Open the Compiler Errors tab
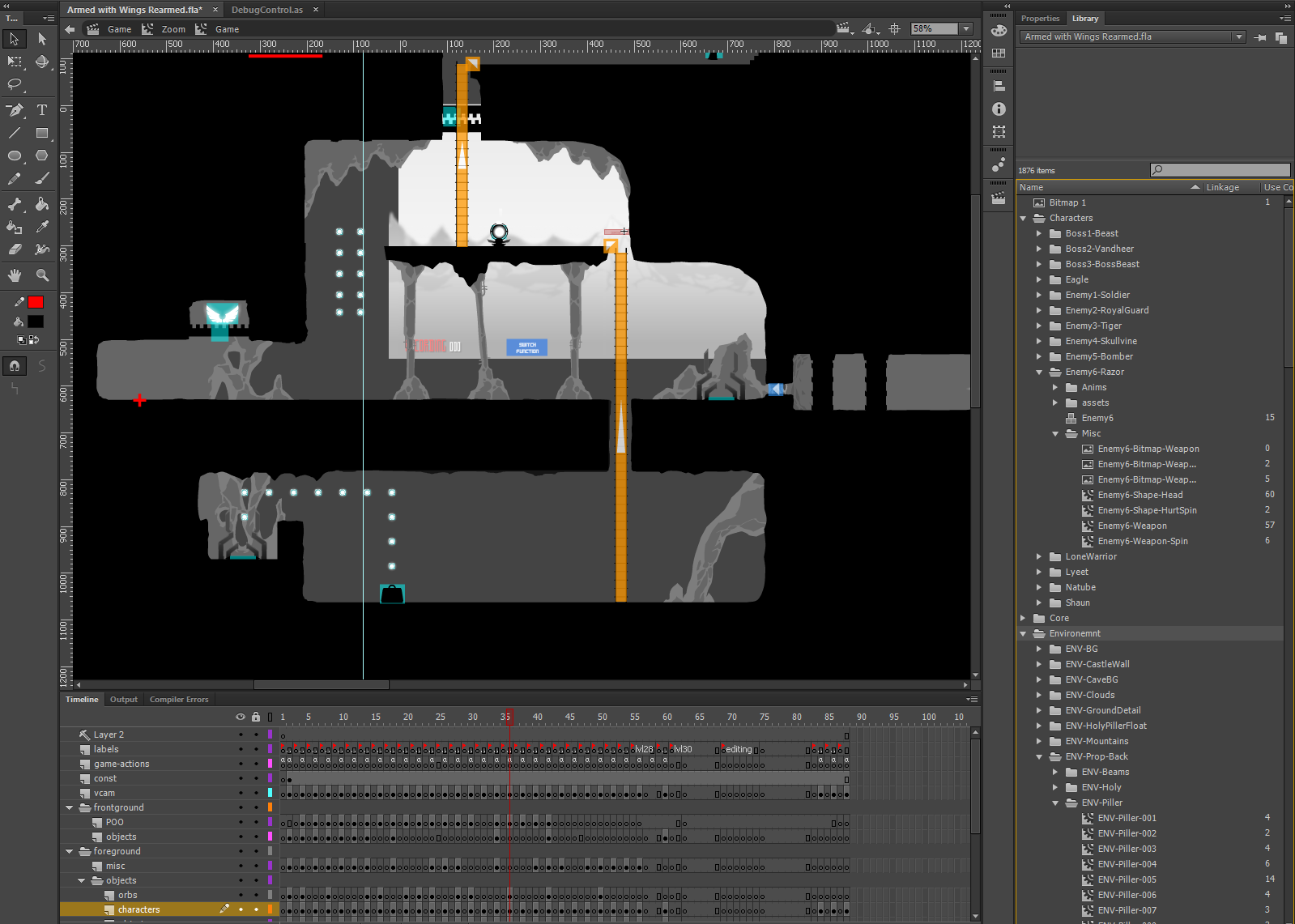This screenshot has height=924, width=1295. coord(179,700)
